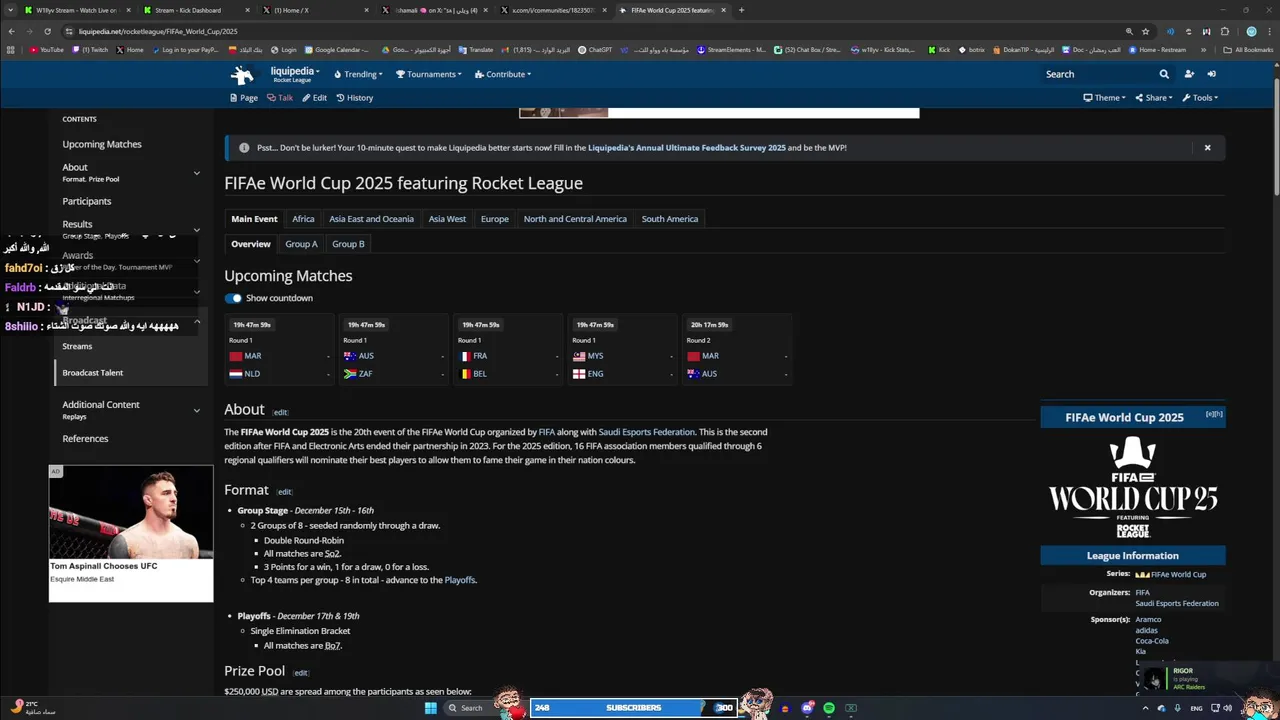Open the Windows Start menu
The height and width of the screenshot is (720, 1280).
coord(430,708)
